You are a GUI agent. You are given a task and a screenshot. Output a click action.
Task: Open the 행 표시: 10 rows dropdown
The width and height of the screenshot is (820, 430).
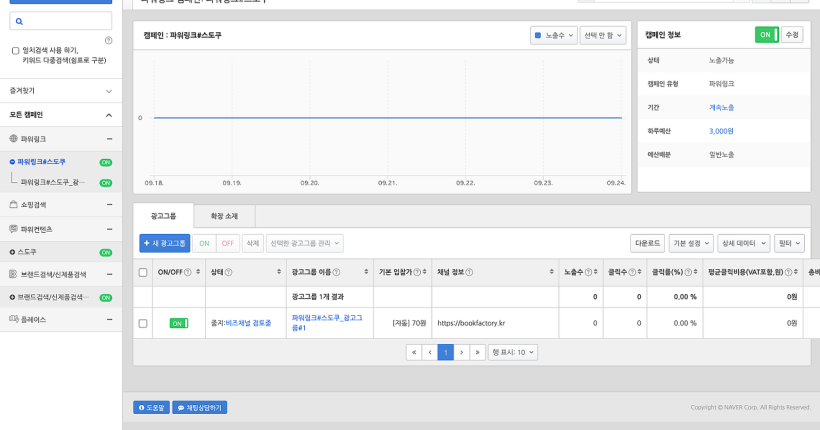[x=513, y=352]
